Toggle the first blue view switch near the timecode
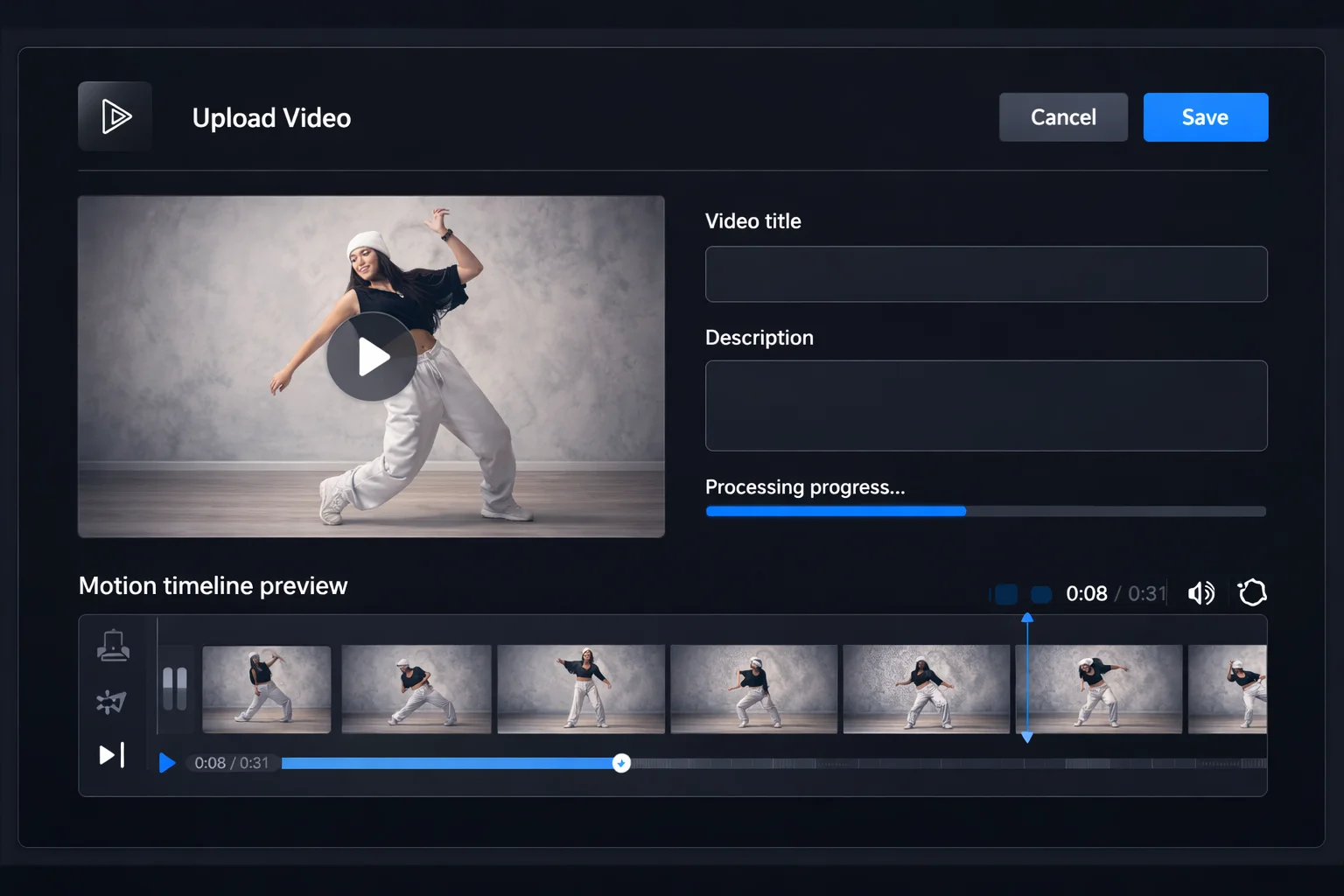The height and width of the screenshot is (896, 1344). pos(1004,593)
